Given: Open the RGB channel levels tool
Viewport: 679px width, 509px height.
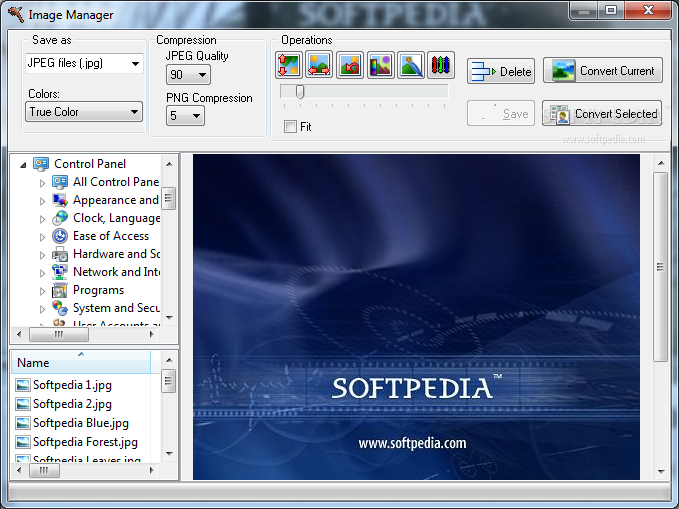Looking at the screenshot, I should (x=441, y=65).
